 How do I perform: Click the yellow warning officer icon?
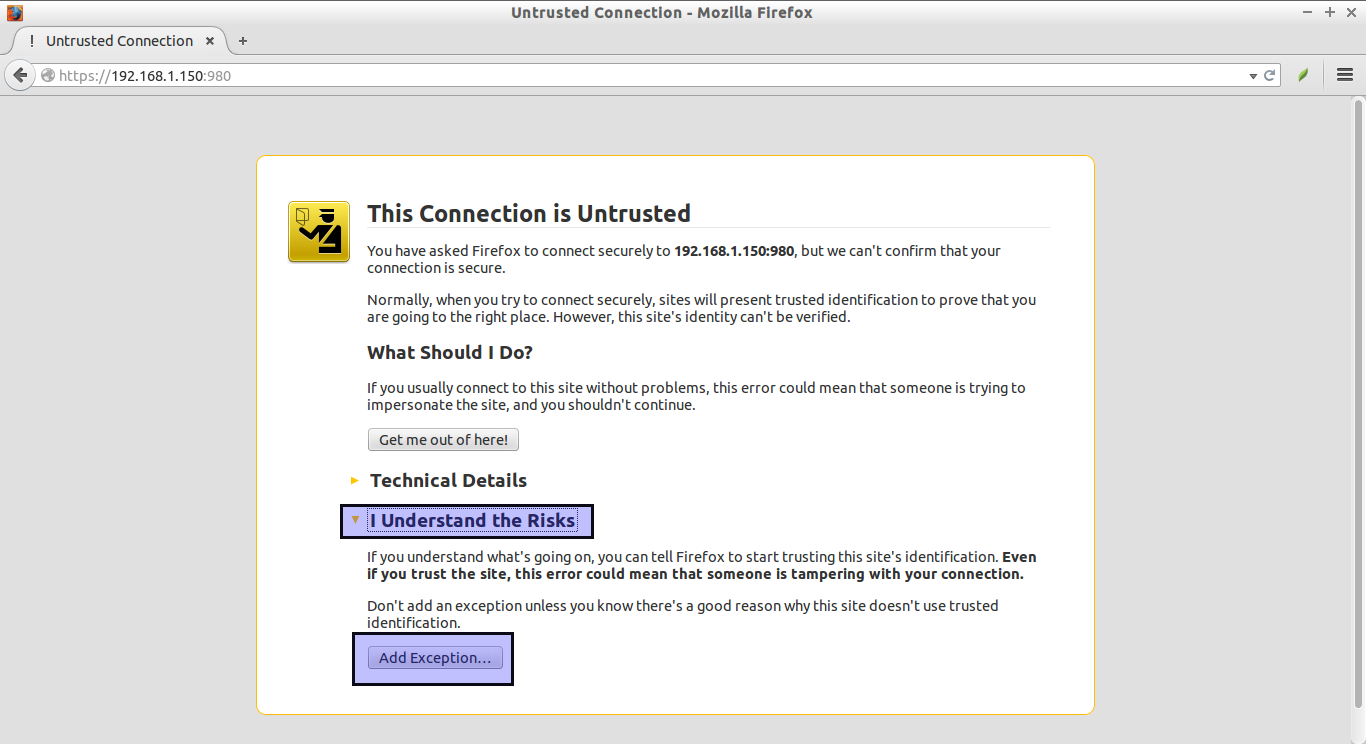(319, 232)
